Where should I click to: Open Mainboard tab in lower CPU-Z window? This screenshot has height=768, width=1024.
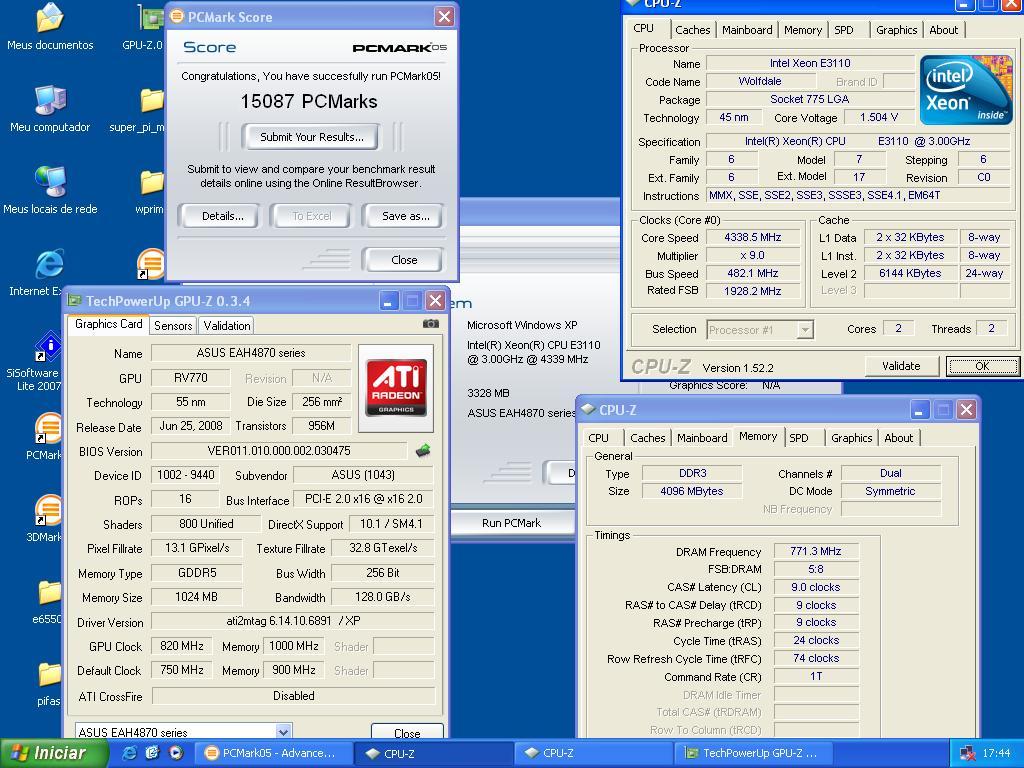tap(702, 438)
